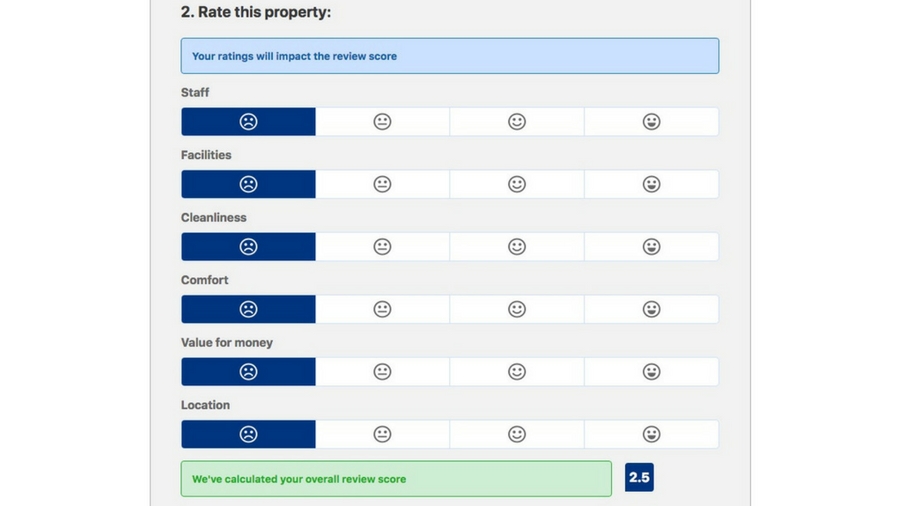The width and height of the screenshot is (900, 506).
Task: Rate Cleanliness with the very happy face
Action: (651, 247)
